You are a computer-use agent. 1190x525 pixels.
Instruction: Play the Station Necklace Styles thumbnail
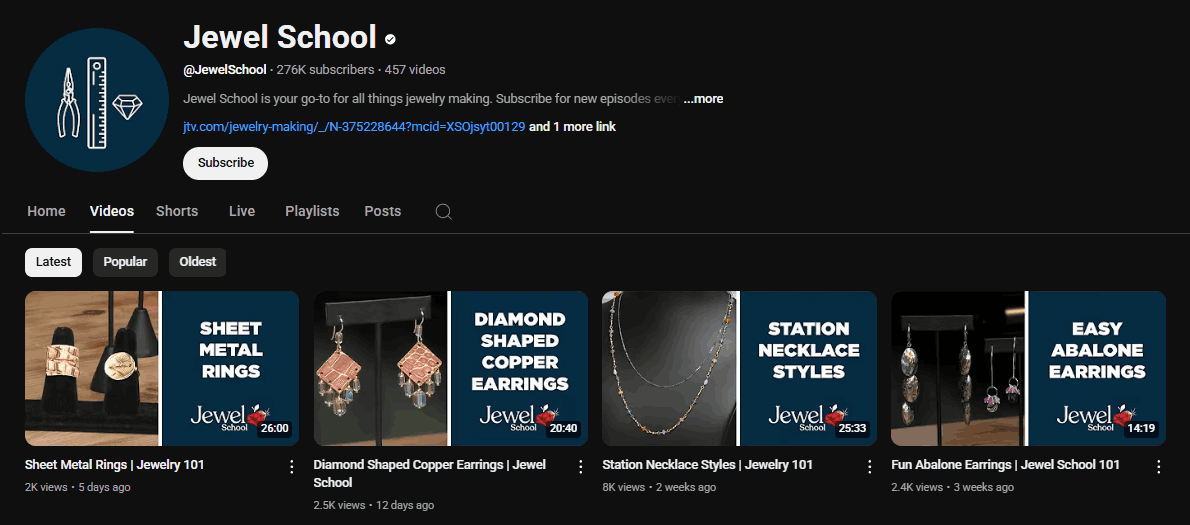coord(739,368)
